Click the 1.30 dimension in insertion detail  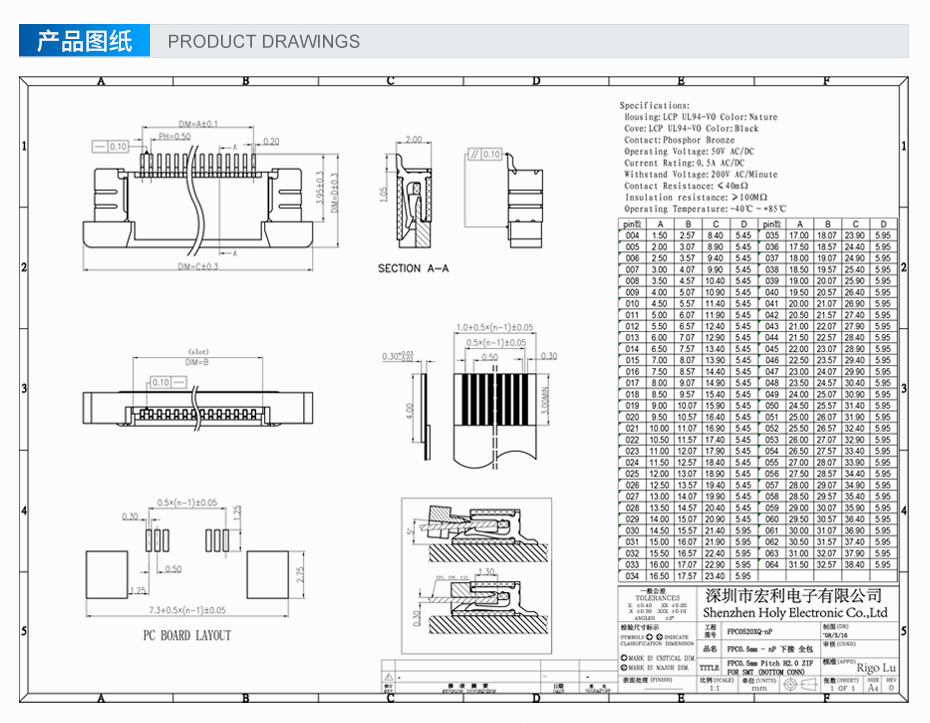pos(486,572)
